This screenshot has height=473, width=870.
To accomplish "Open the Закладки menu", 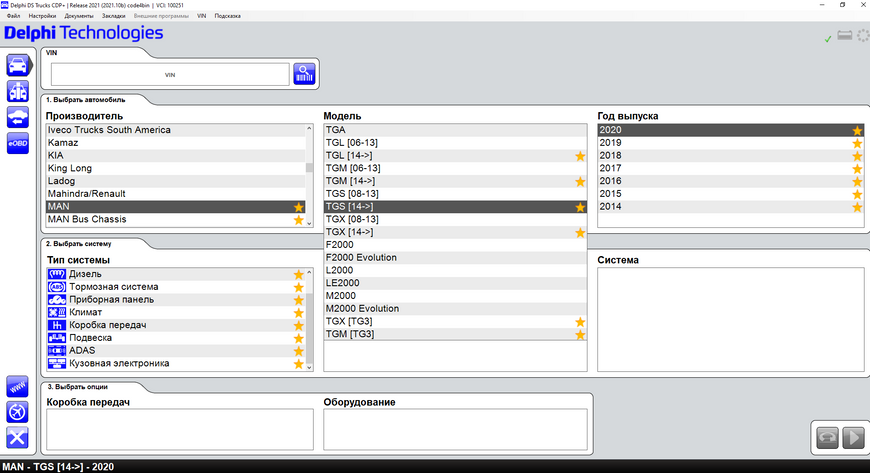I will [x=113, y=16].
